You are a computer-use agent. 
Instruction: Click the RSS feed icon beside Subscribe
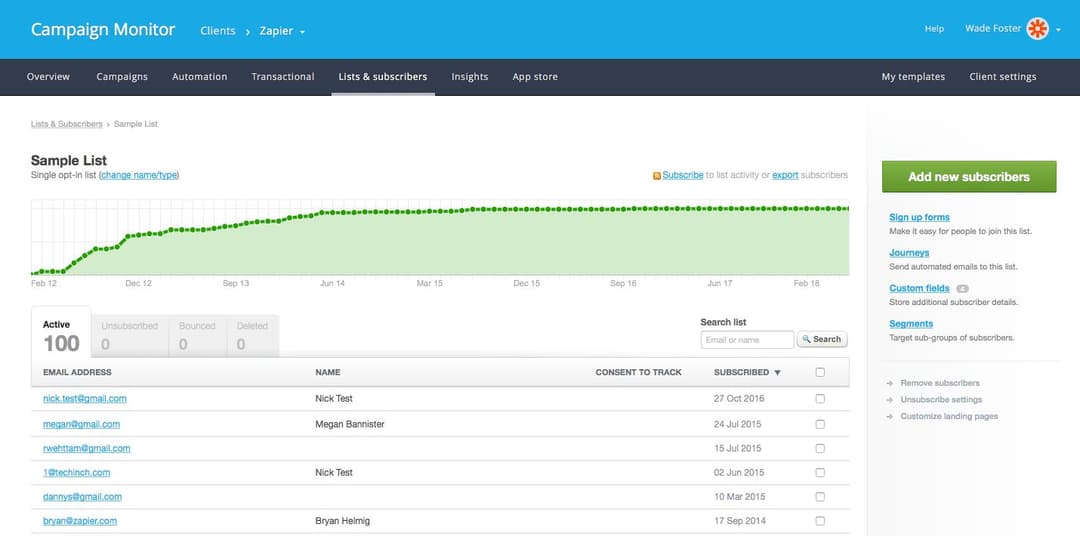tap(657, 176)
